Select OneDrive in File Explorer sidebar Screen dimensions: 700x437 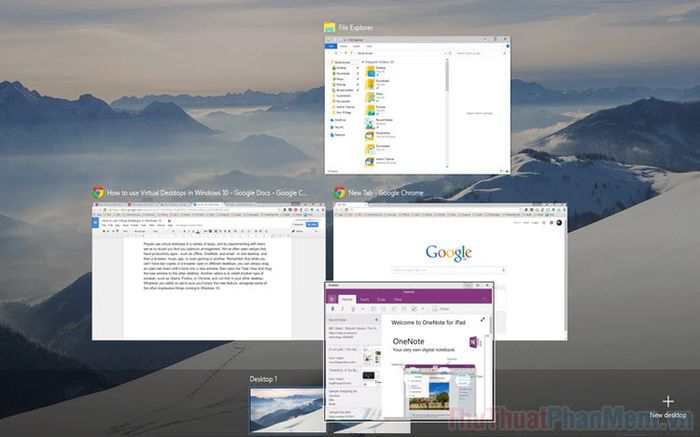tap(338, 120)
